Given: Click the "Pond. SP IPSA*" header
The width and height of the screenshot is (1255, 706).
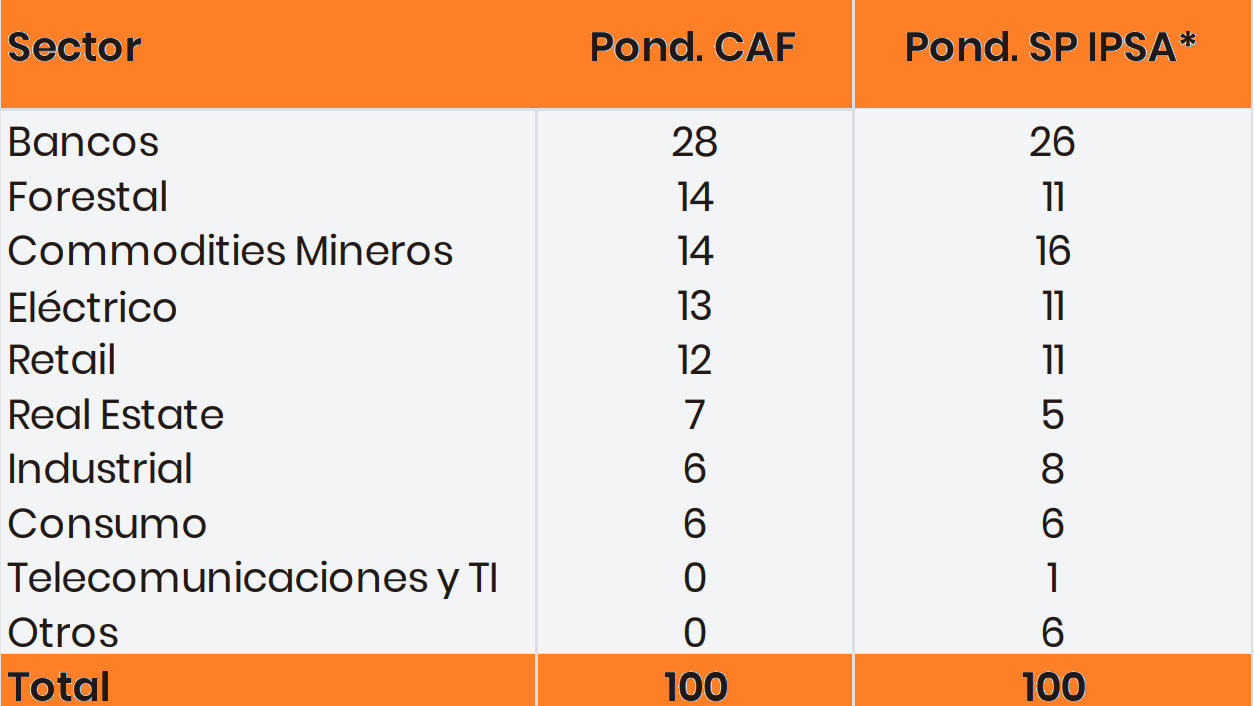Looking at the screenshot, I should tap(1051, 48).
